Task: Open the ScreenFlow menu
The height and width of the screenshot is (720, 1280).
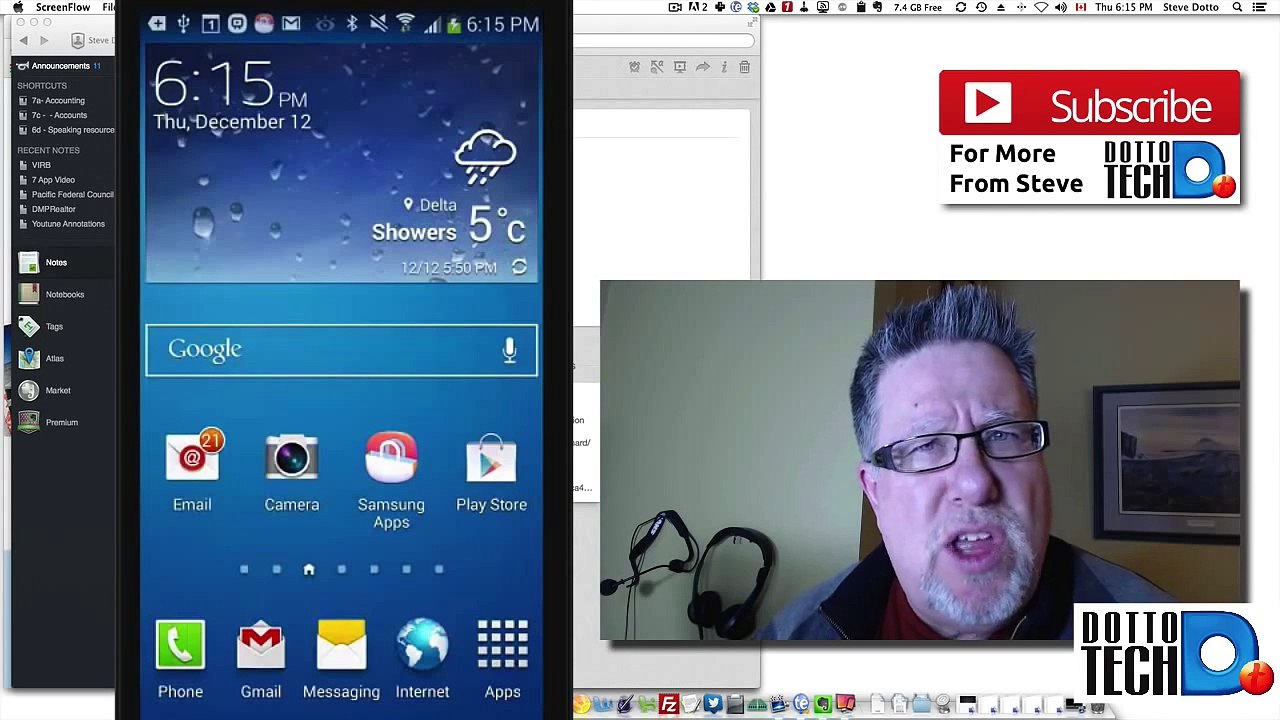Action: 63,7
